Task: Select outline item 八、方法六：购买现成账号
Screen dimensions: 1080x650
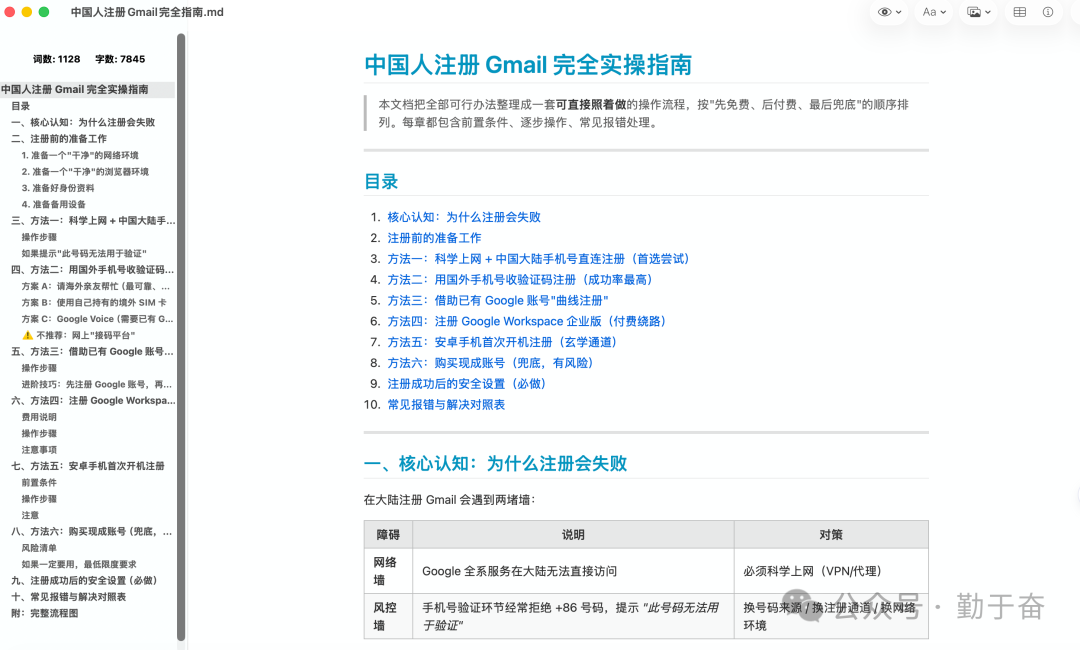Action: coord(92,532)
